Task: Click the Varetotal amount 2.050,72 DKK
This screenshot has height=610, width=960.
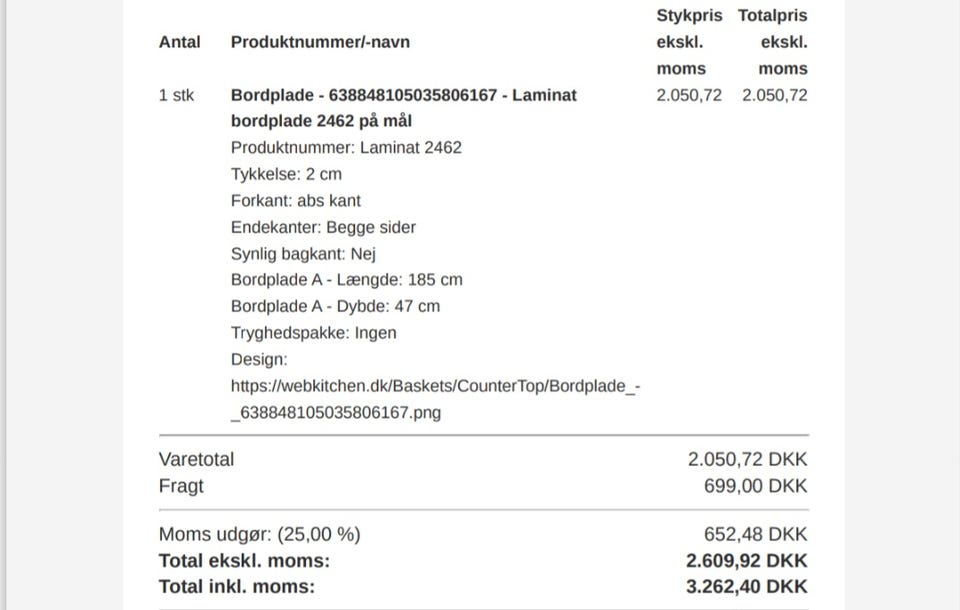Action: click(747, 460)
